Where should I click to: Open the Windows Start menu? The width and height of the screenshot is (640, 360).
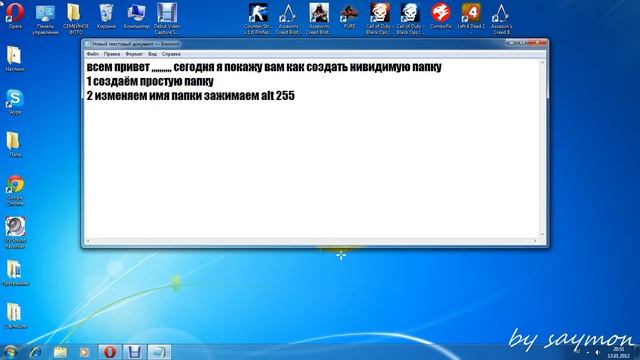(10, 352)
